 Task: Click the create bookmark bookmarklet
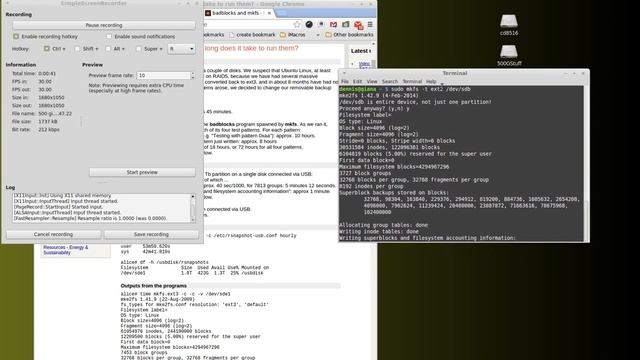(x=252, y=35)
